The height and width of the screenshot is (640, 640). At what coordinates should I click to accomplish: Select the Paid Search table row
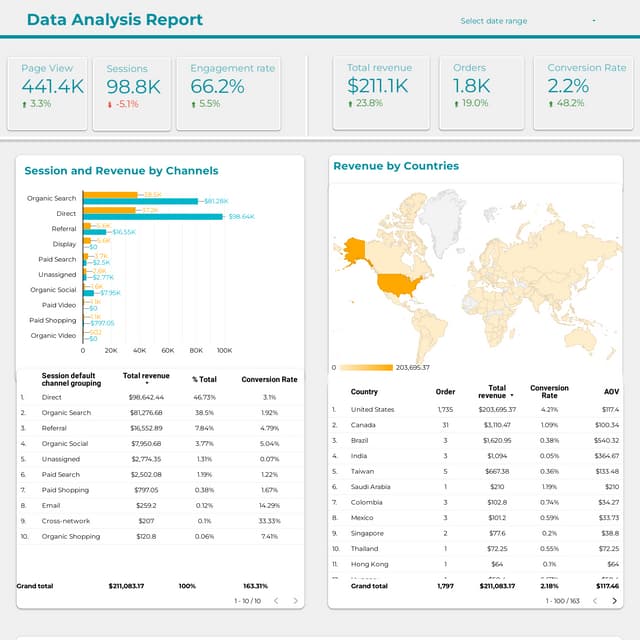coord(160,475)
